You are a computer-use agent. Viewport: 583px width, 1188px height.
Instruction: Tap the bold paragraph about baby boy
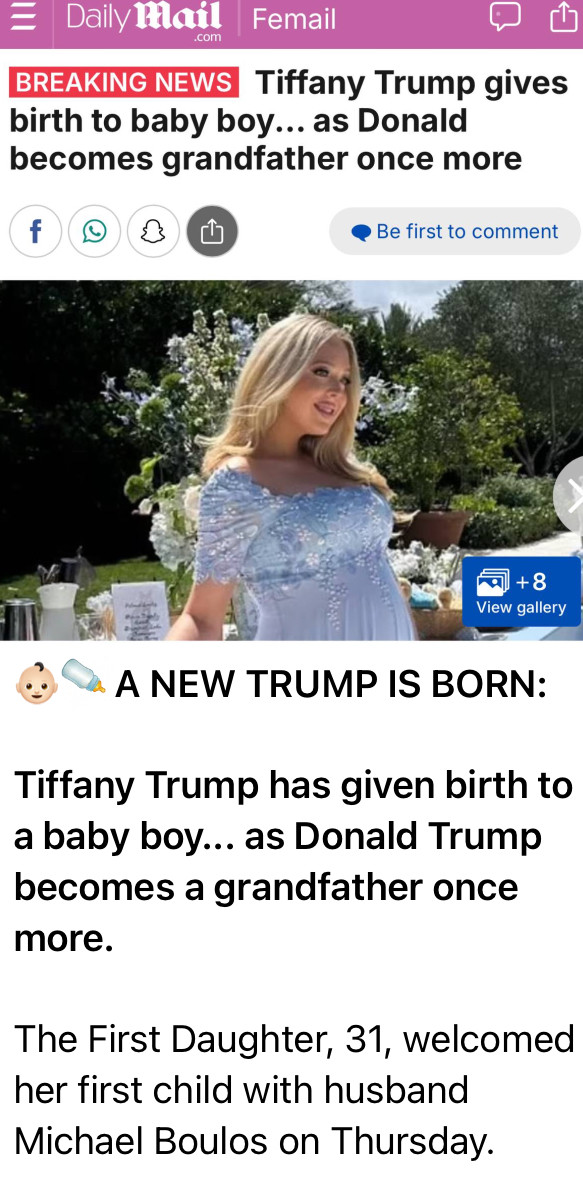tap(293, 861)
